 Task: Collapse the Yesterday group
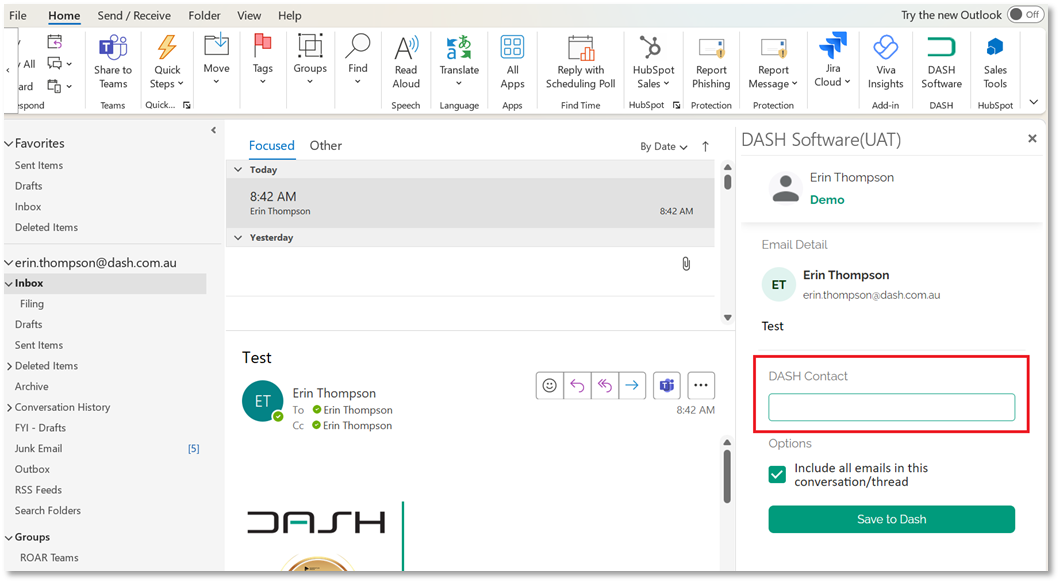[238, 238]
